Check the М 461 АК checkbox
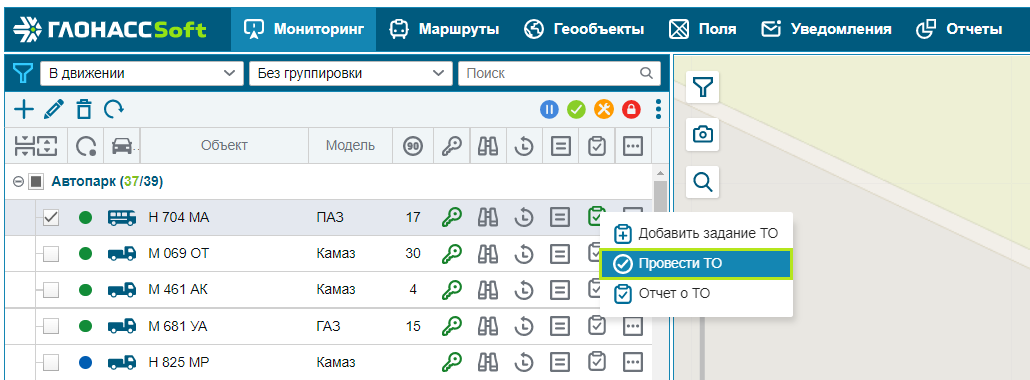1030x380 pixels. 51,289
